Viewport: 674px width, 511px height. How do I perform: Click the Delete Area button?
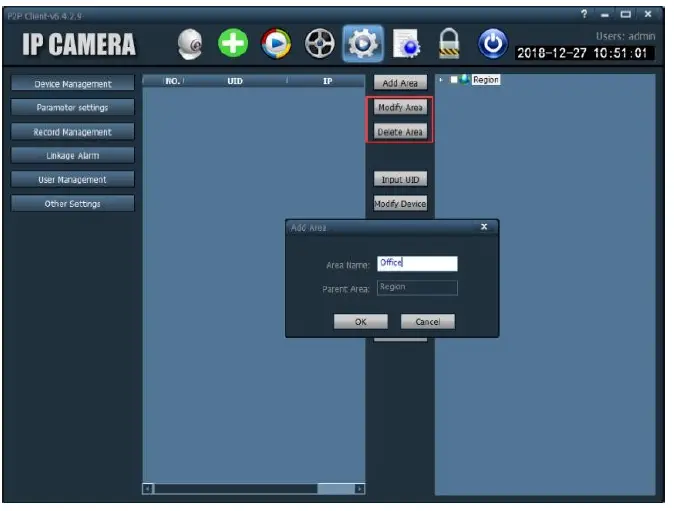(x=400, y=132)
